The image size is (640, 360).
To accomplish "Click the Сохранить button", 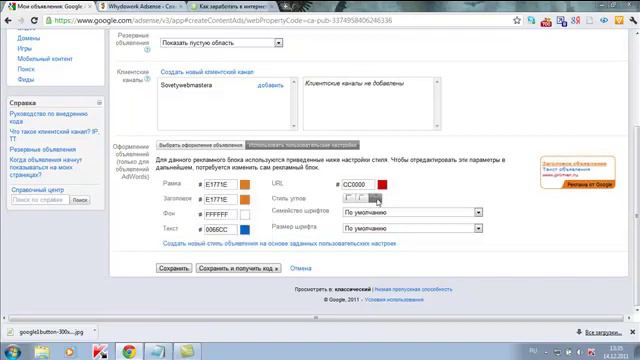I will [174, 268].
